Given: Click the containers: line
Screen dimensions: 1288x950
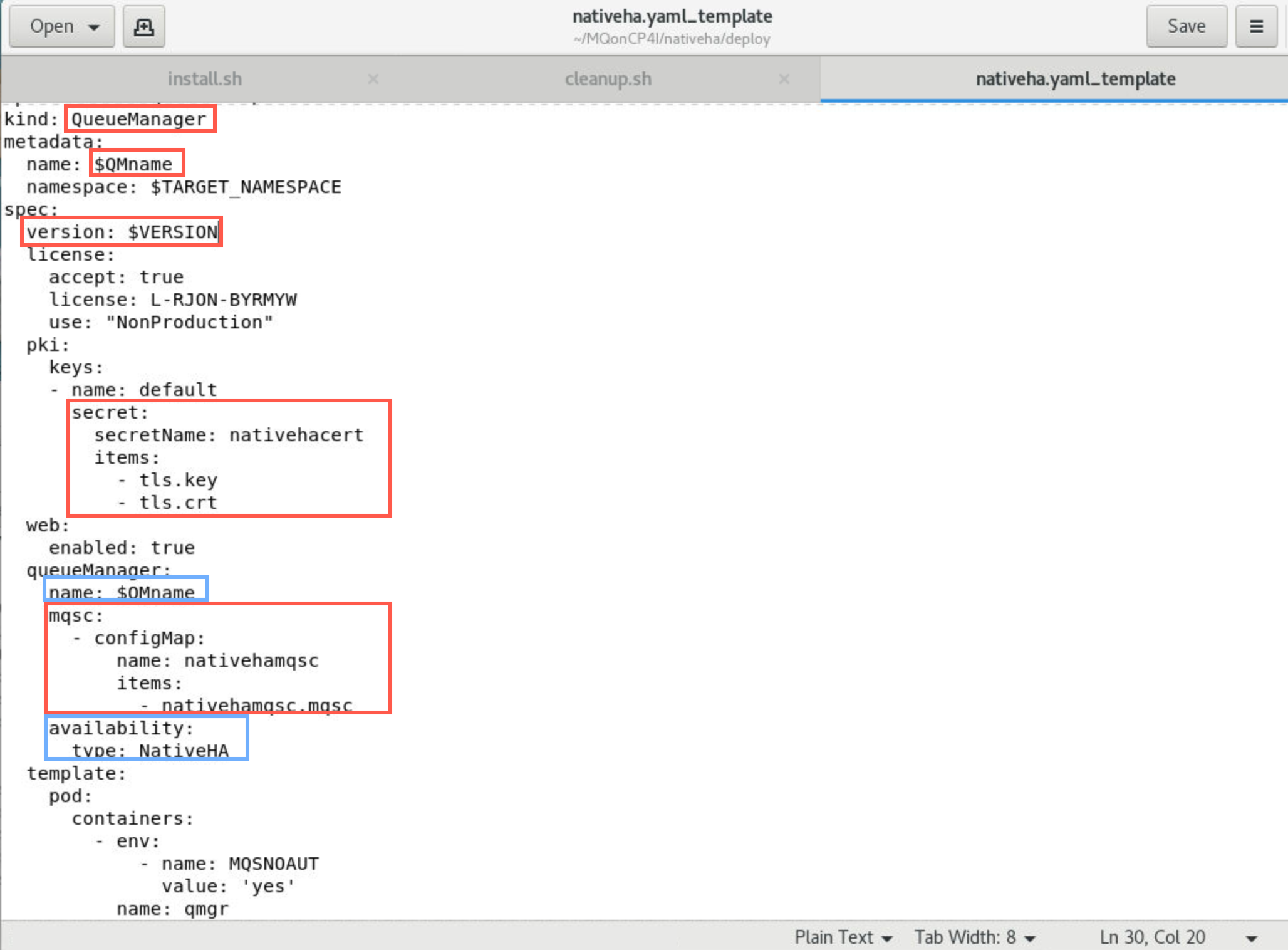Looking at the screenshot, I should point(132,818).
